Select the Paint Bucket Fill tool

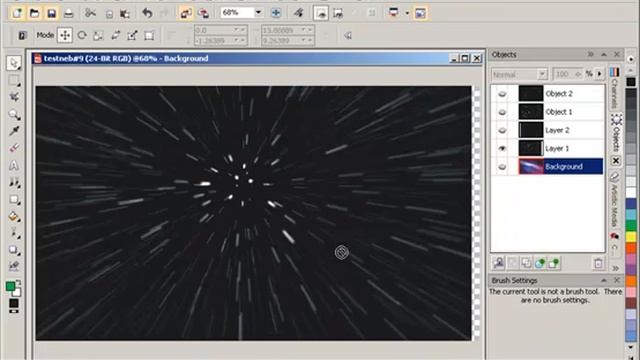point(14,216)
